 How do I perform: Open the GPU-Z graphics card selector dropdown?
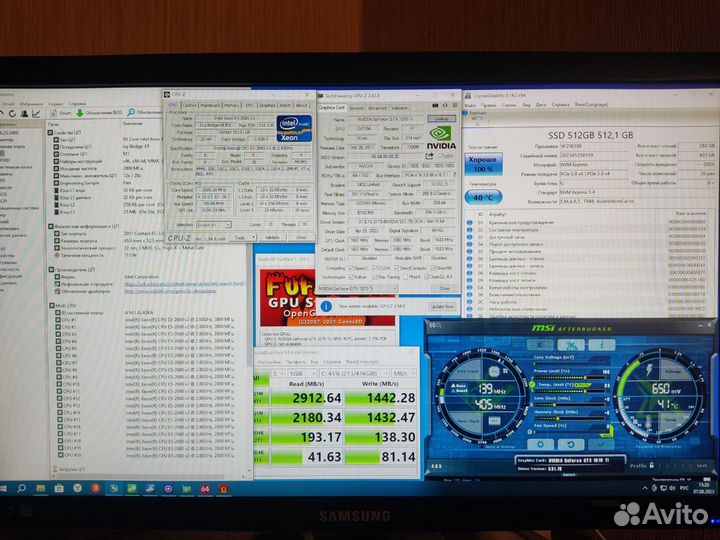coord(358,288)
